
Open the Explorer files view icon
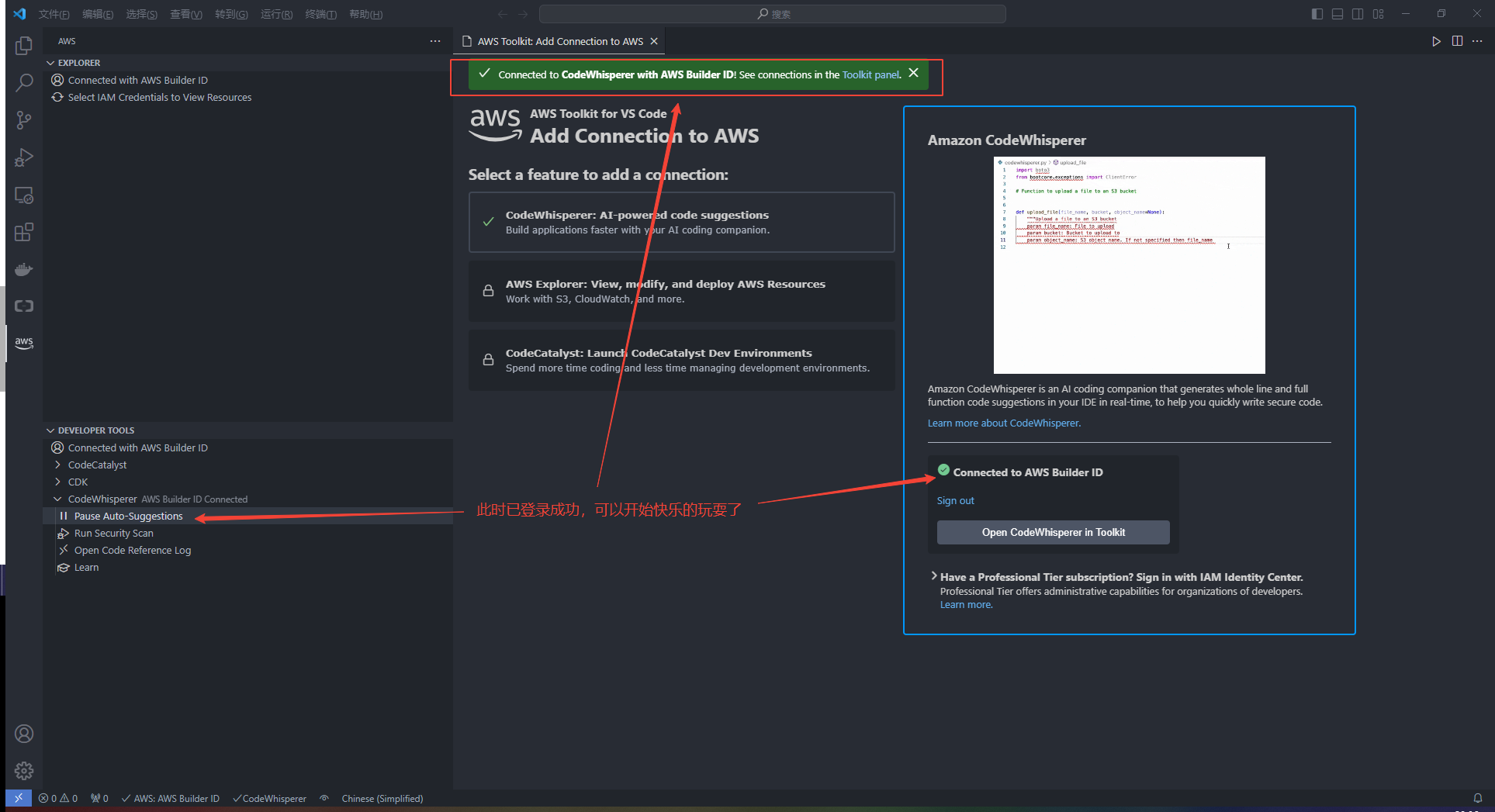pyautogui.click(x=24, y=46)
